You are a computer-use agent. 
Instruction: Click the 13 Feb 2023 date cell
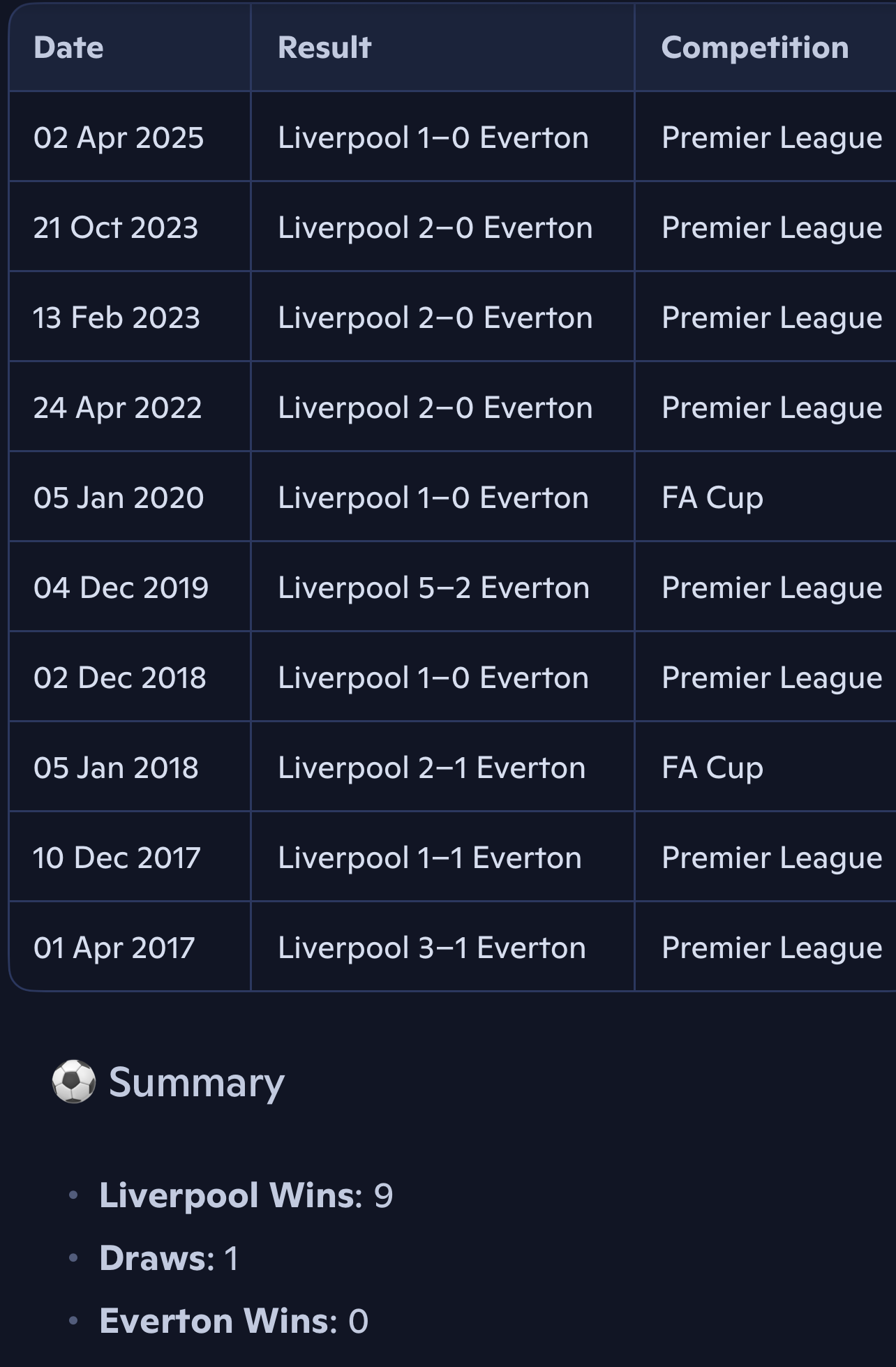point(117,318)
